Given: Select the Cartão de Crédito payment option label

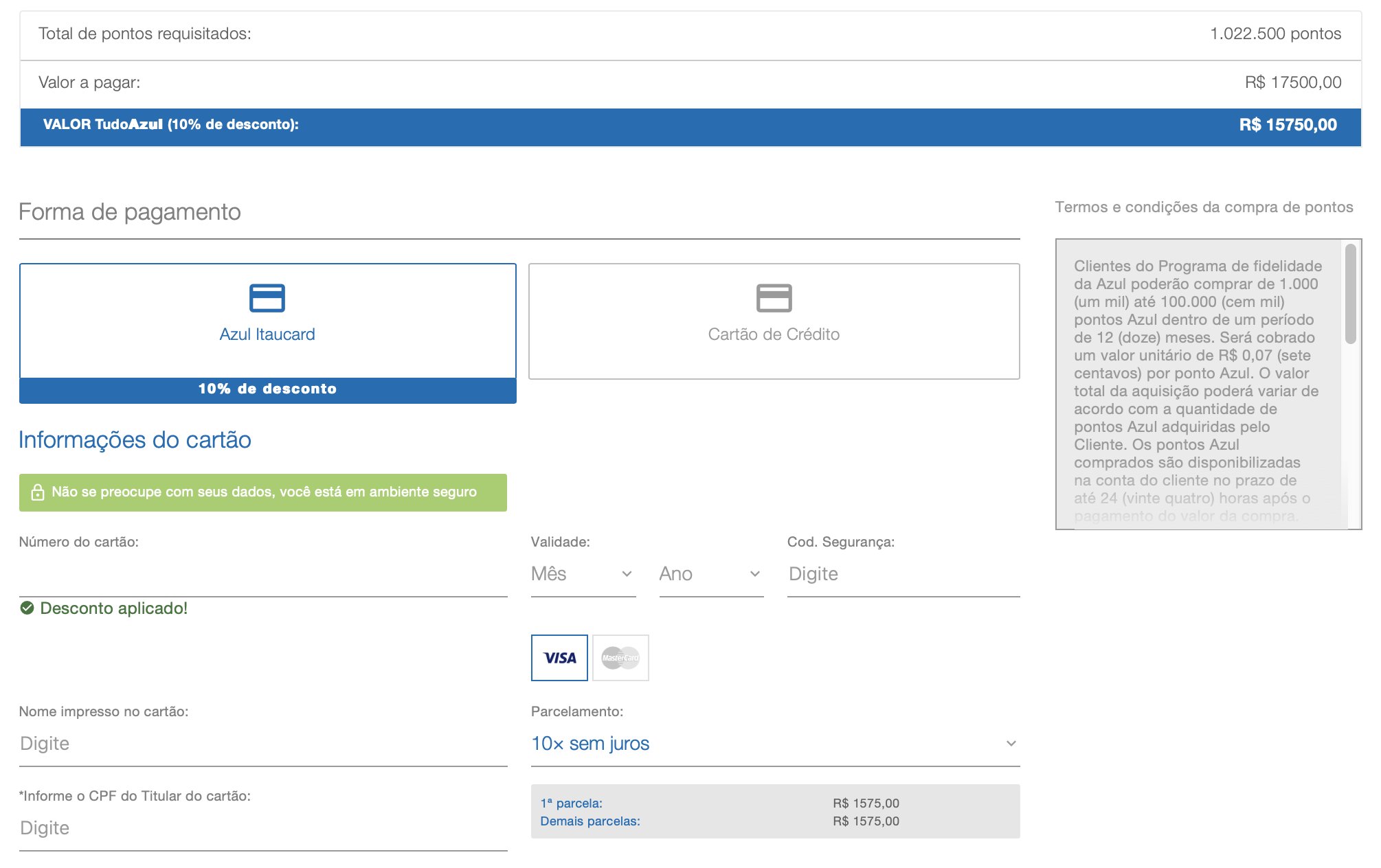Looking at the screenshot, I should coord(774,334).
